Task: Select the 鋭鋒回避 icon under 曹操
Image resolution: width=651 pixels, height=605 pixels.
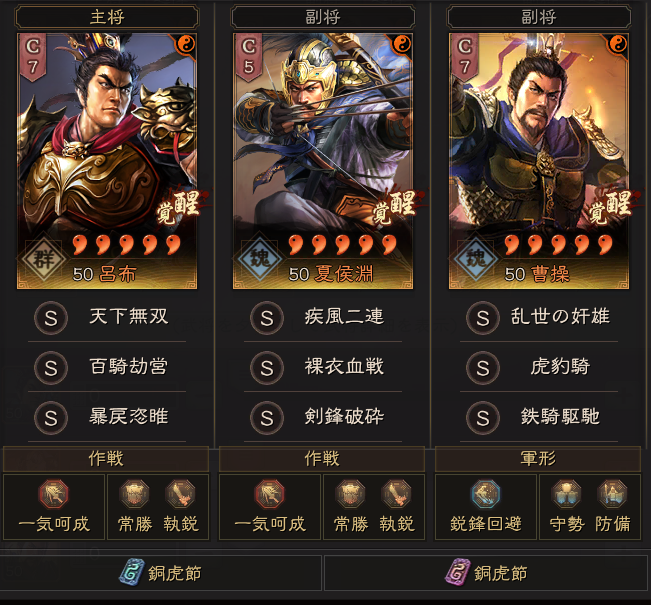Action: pyautogui.click(x=485, y=494)
